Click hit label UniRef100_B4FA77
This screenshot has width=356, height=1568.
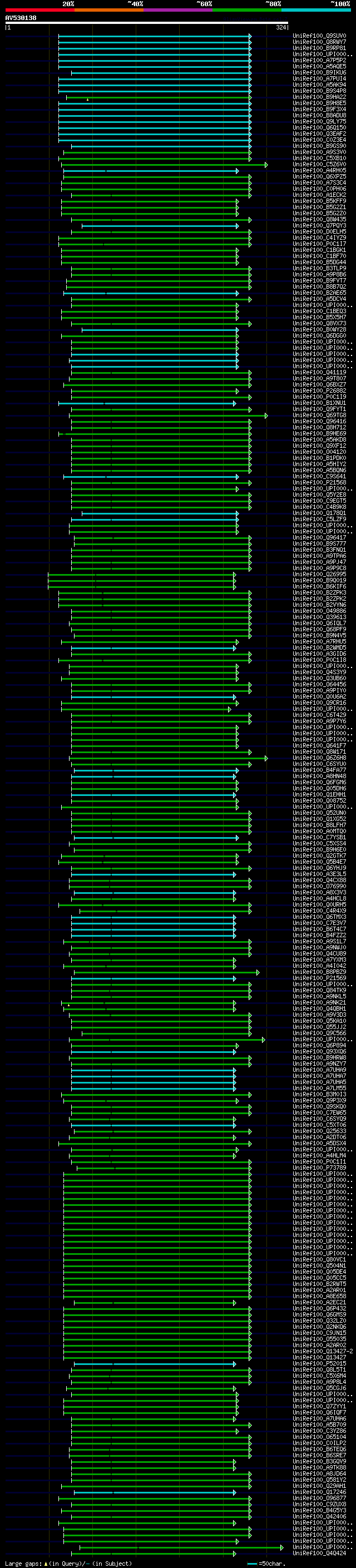coord(319,770)
